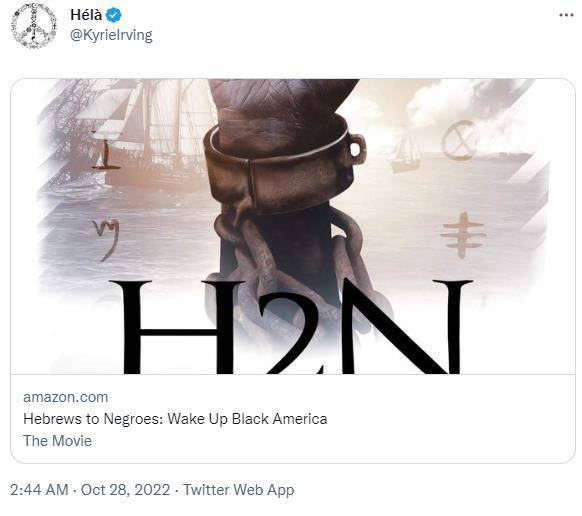Click the small distant ship in image
Viewport: 582px width, 516px height.
coord(405,155)
